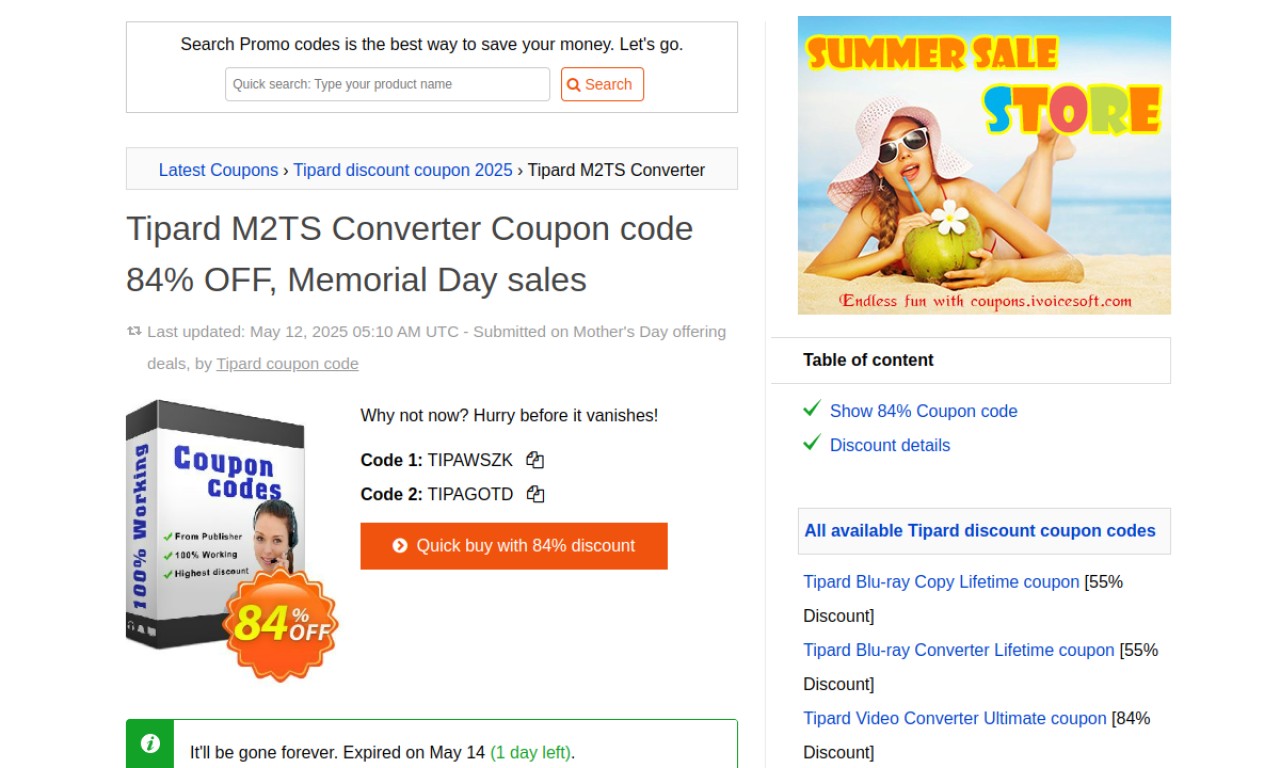Screen dimensions: 1280x768
Task: Jump to Discount details section
Action: coord(890,445)
